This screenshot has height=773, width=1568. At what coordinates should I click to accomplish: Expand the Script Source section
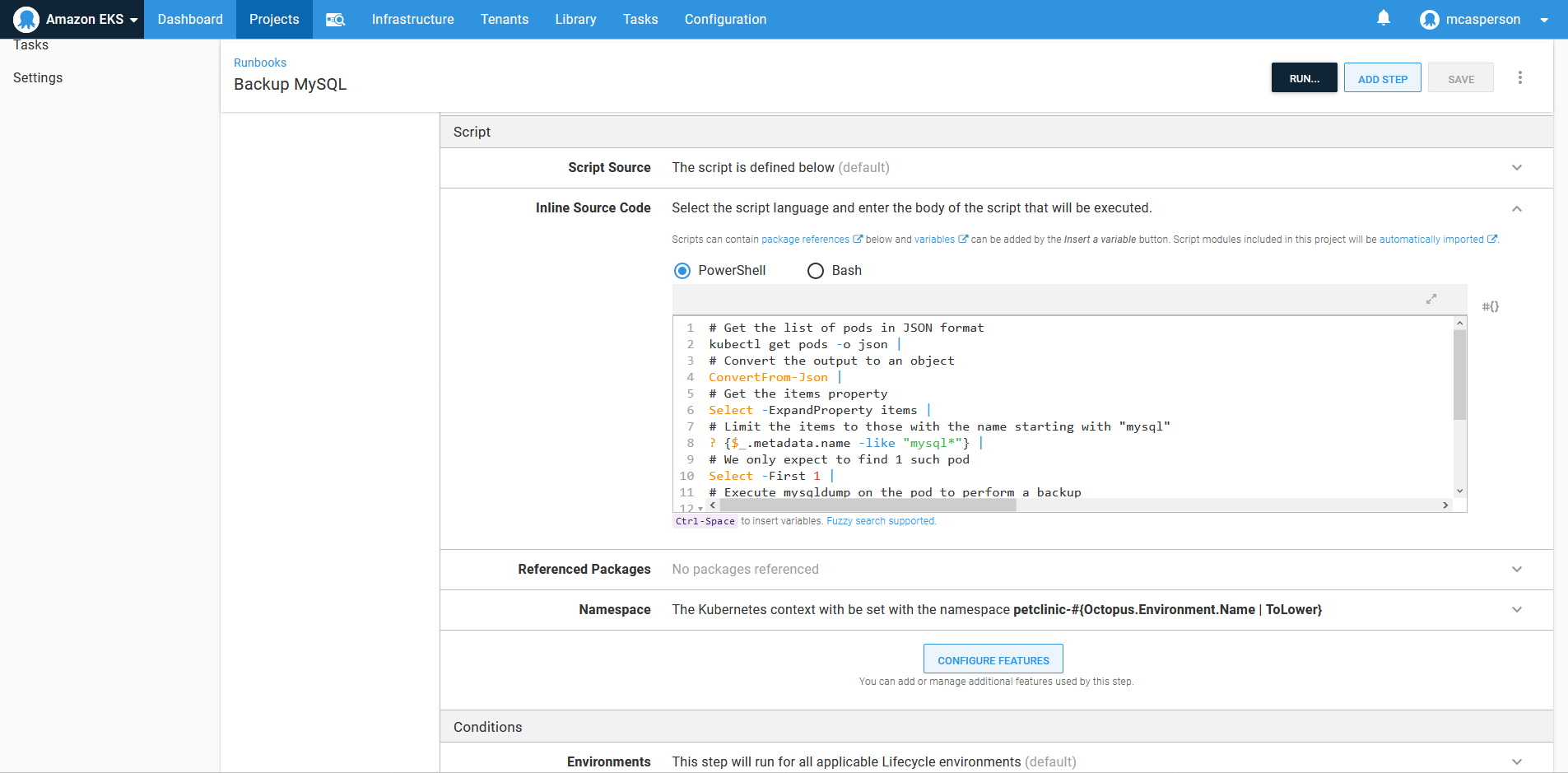coord(1517,168)
